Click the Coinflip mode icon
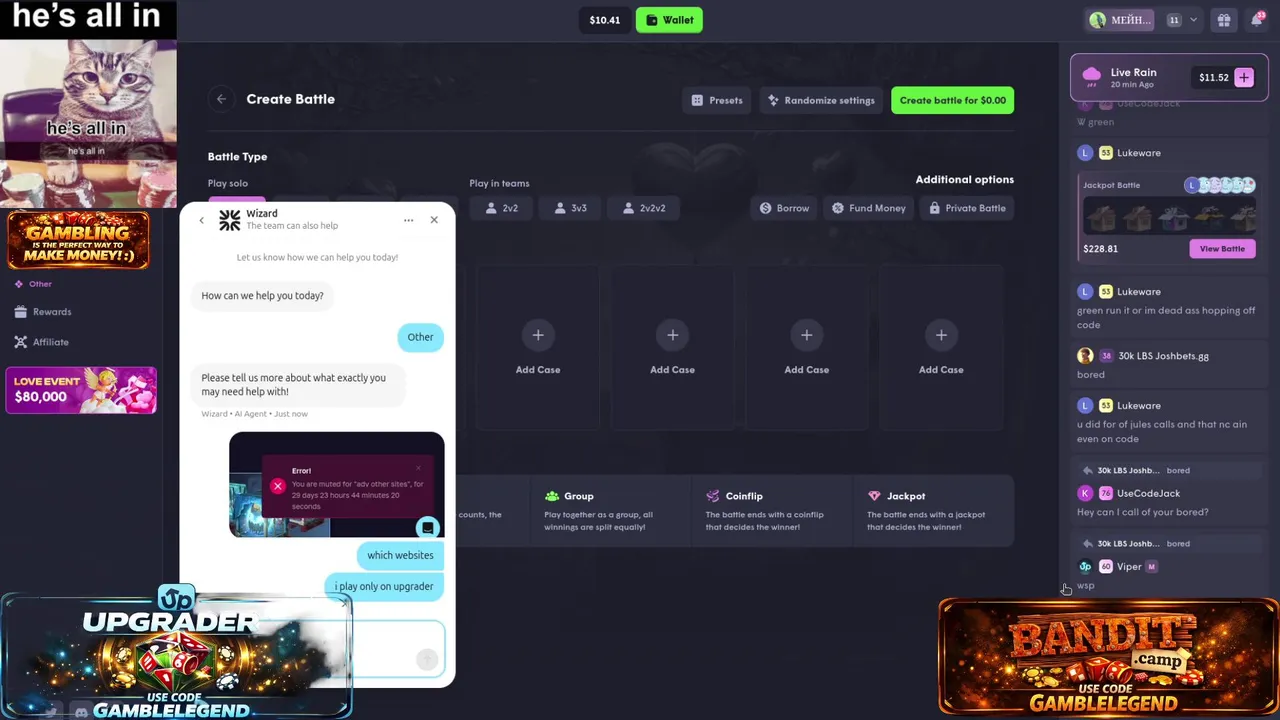The image size is (1280, 720). 712,496
